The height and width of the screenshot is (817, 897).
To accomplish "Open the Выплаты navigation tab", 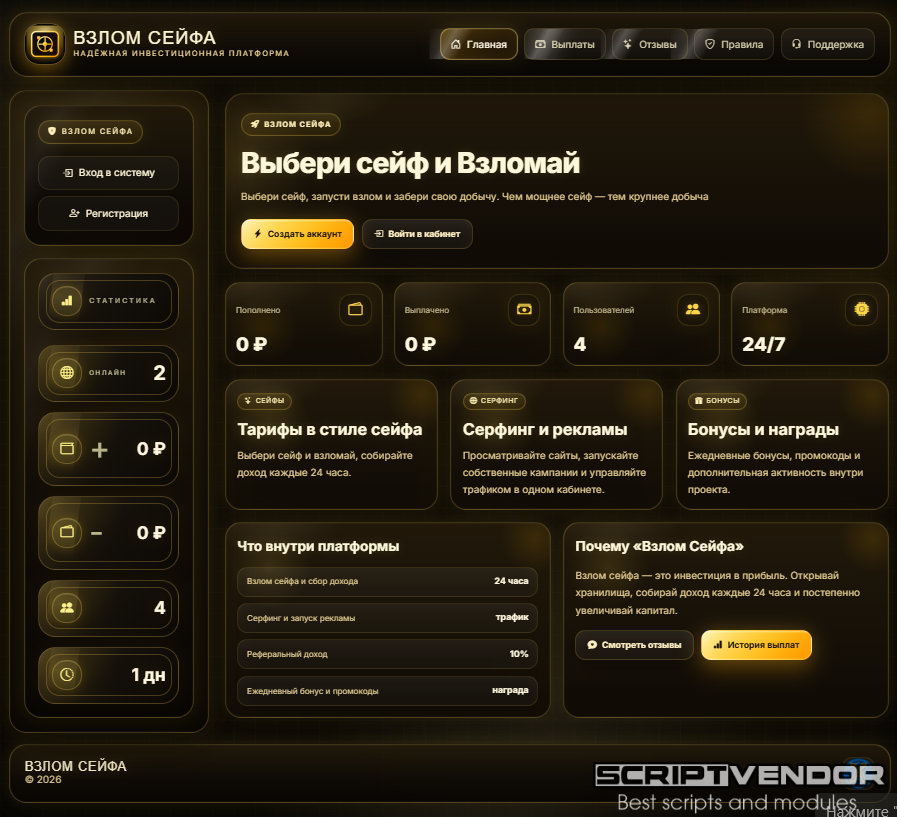I will click(565, 44).
